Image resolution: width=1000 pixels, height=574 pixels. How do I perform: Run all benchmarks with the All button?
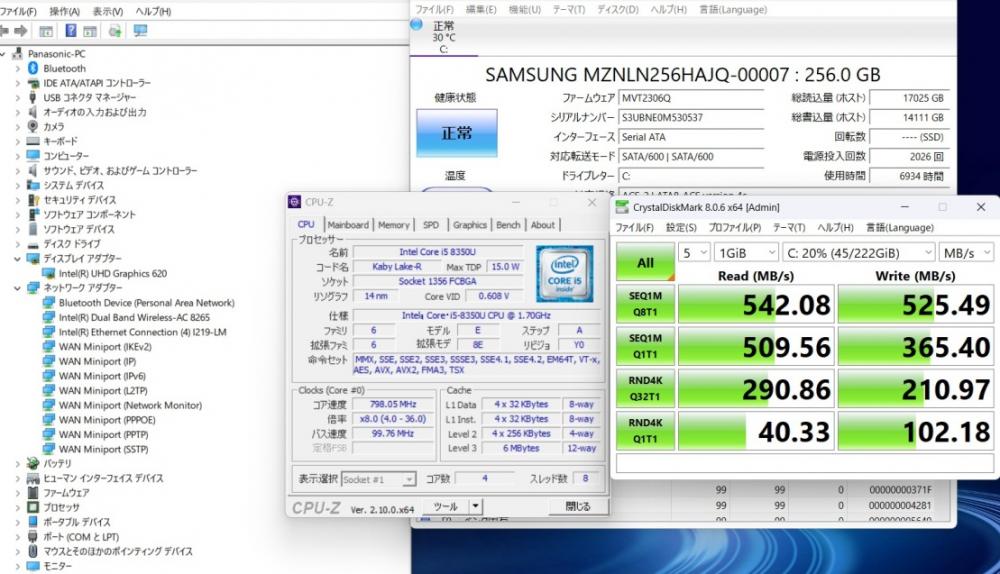click(x=645, y=262)
